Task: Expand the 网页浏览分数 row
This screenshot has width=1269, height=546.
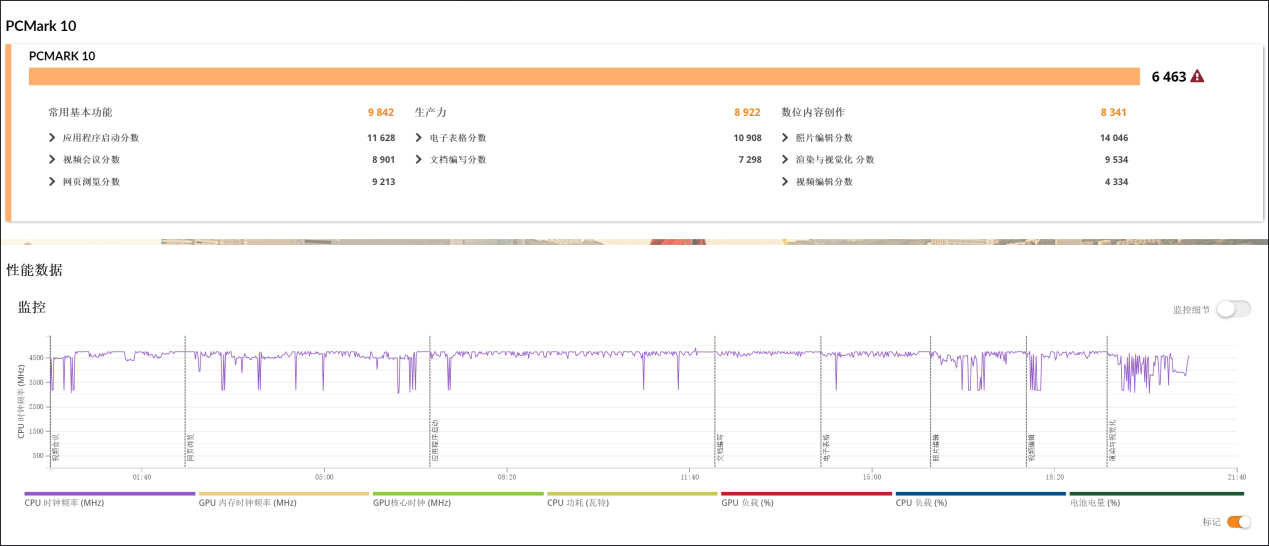Action: click(52, 182)
